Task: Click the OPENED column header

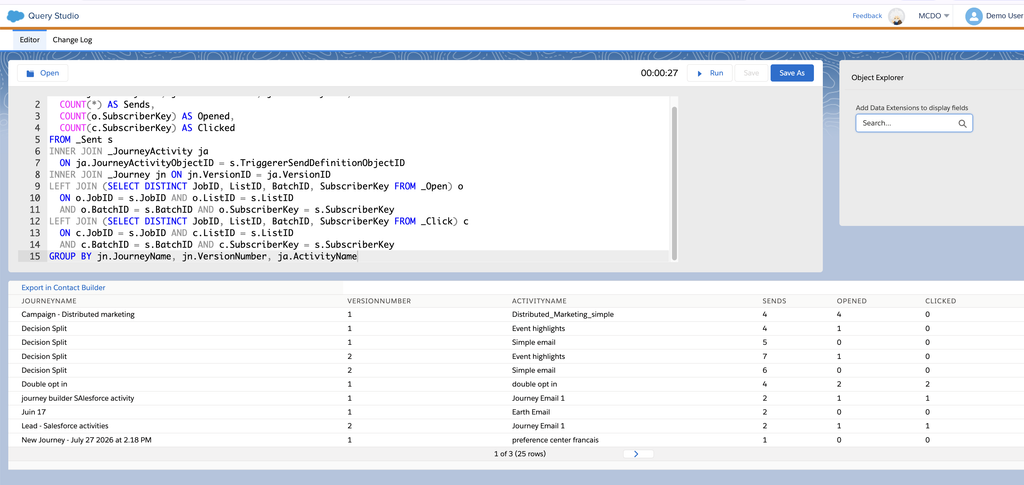Action: [x=852, y=301]
